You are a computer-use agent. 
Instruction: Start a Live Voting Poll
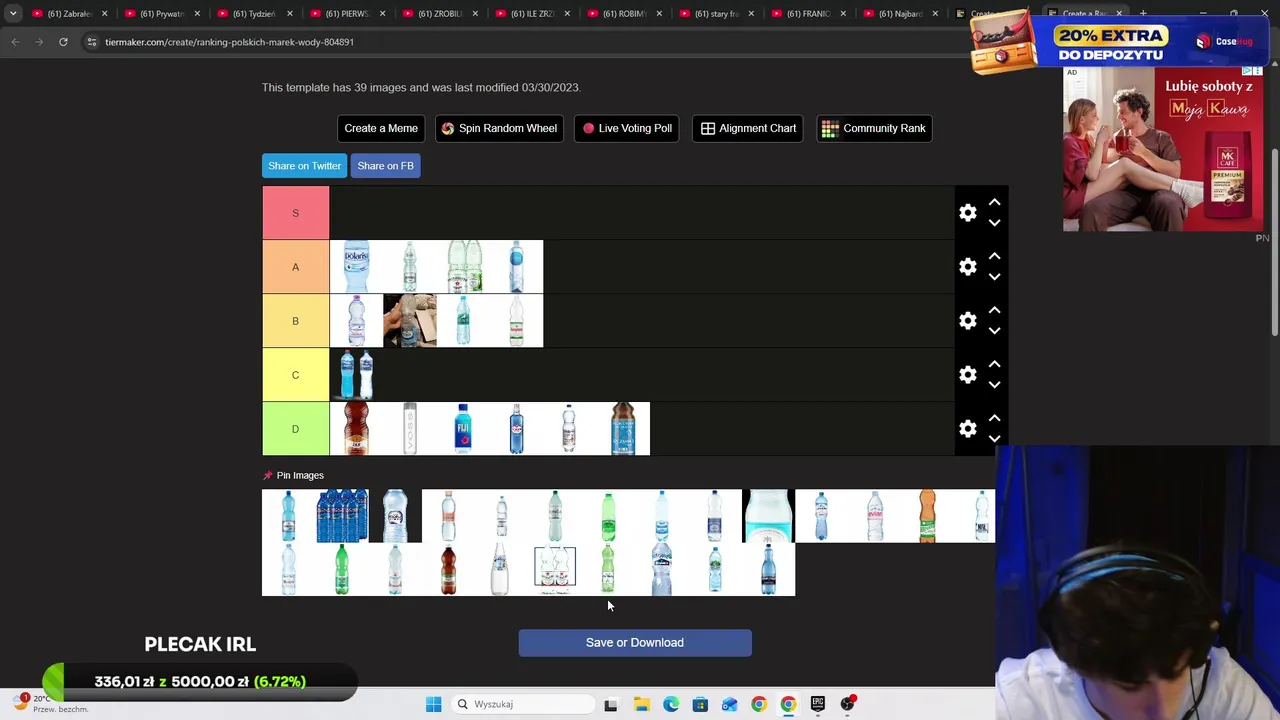click(x=627, y=128)
